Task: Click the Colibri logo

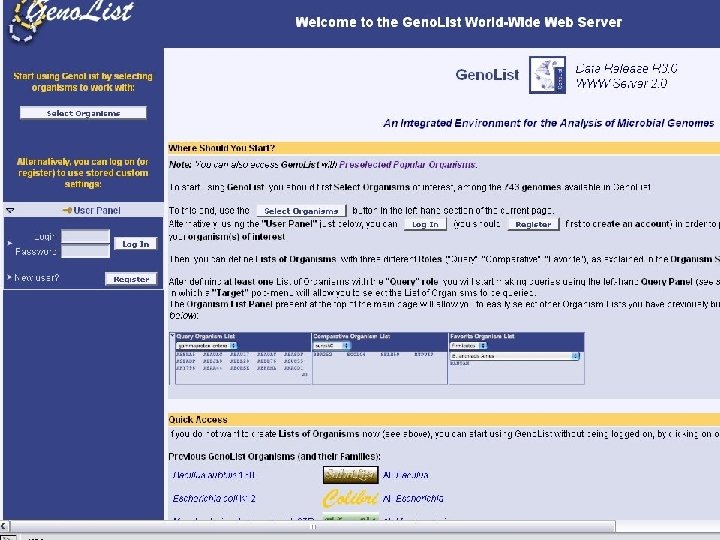Action: (351, 498)
